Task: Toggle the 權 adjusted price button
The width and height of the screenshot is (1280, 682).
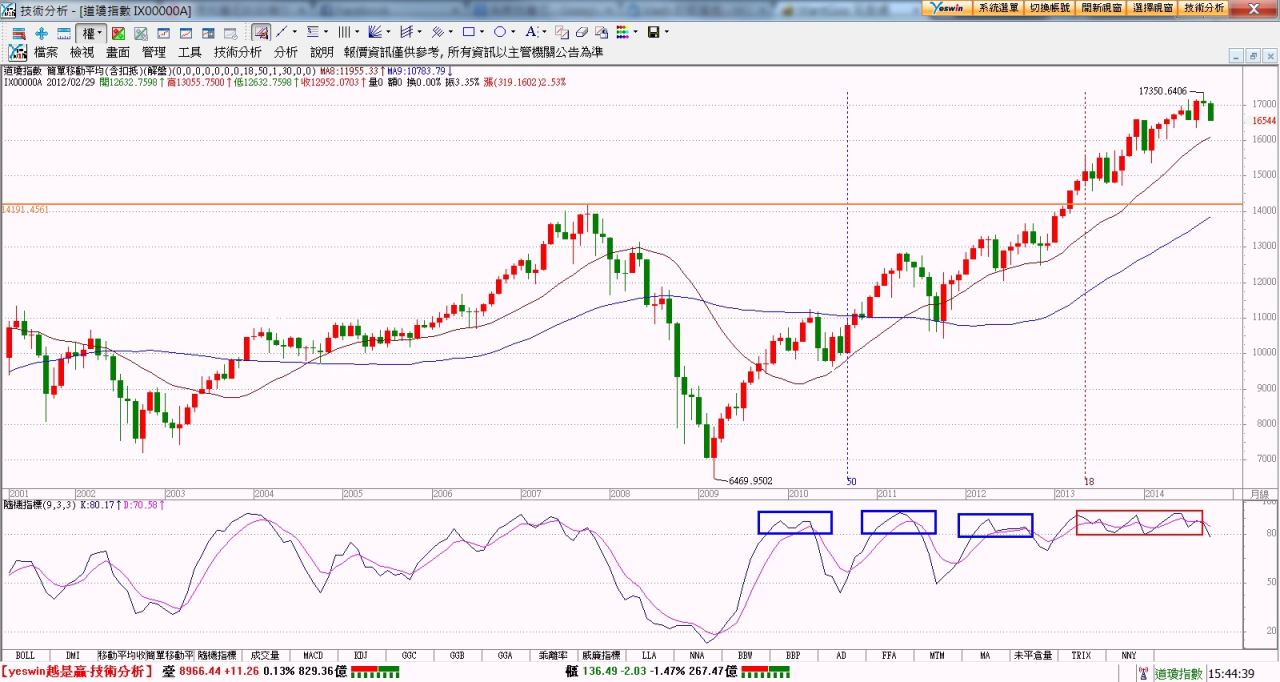Action: pyautogui.click(x=88, y=33)
